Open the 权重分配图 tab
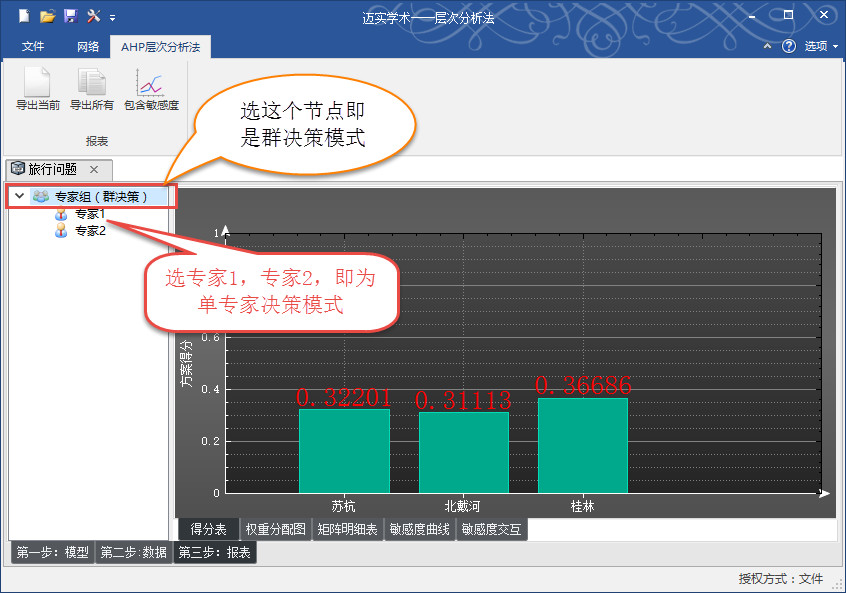The image size is (846, 593). tap(276, 529)
